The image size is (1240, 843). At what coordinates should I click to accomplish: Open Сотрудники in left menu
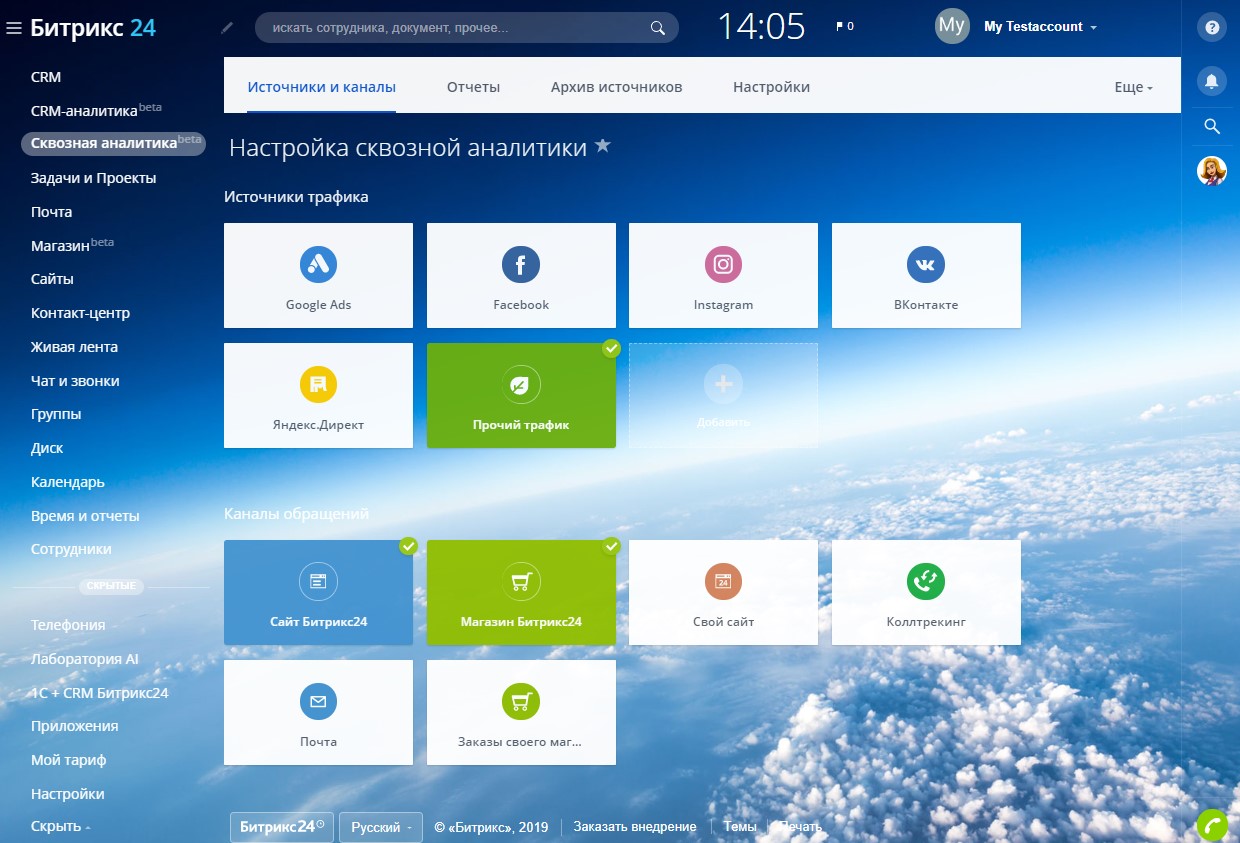[x=71, y=549]
